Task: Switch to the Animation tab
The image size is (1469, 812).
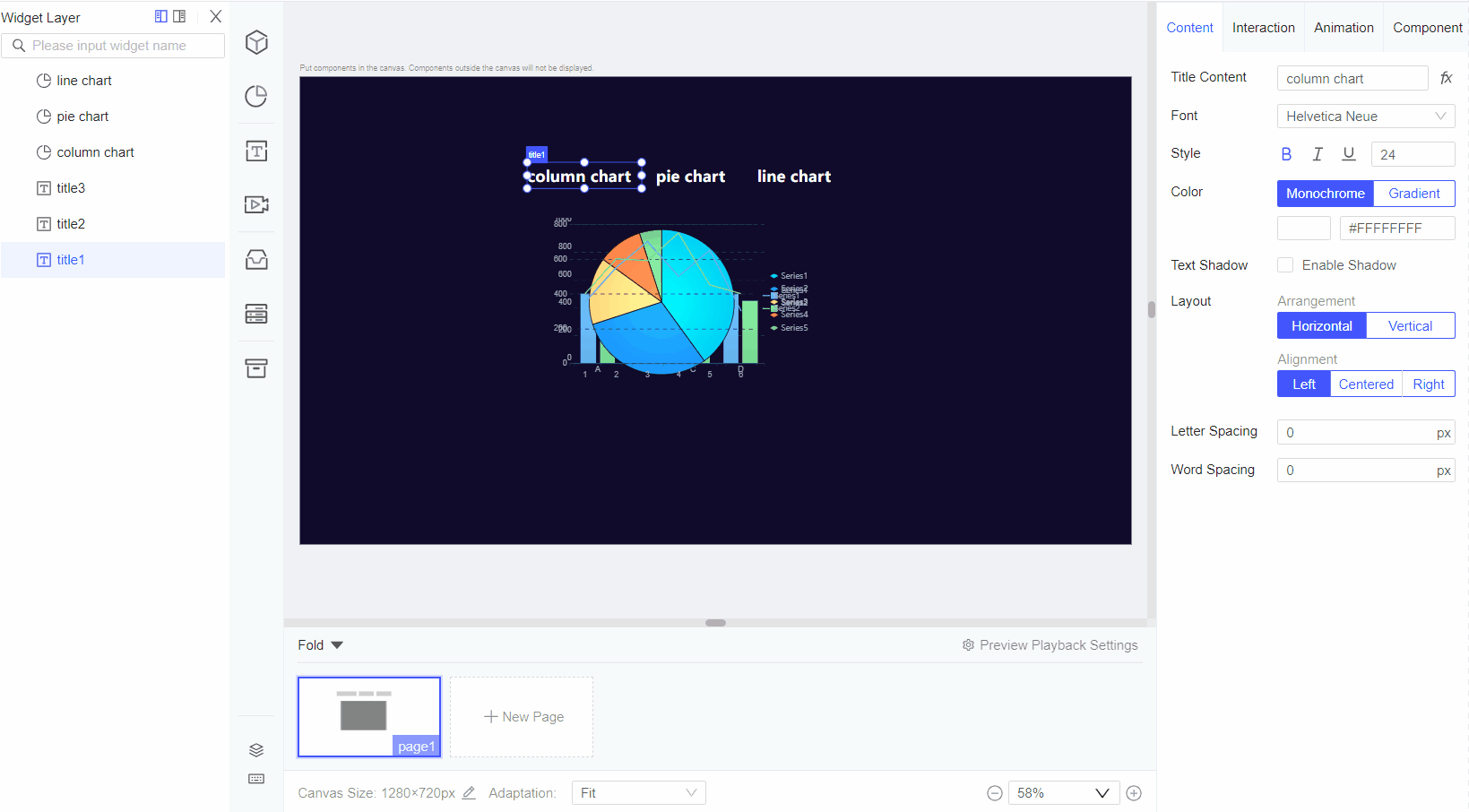Action: point(1344,28)
